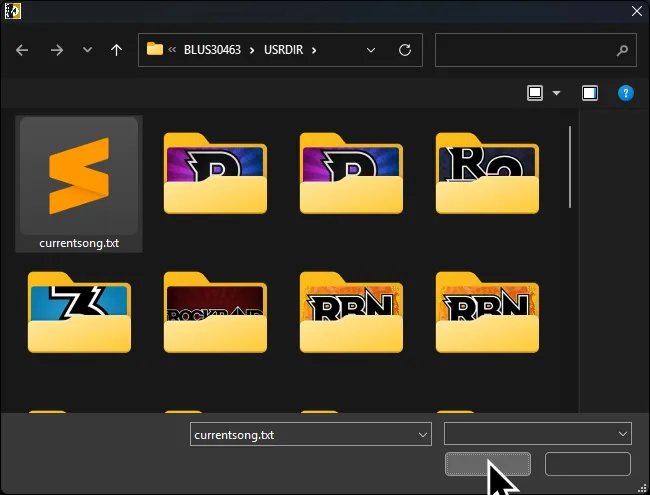Select first purple R folder in top row
Screen dimensions: 650x495
pyautogui.click(x=215, y=173)
